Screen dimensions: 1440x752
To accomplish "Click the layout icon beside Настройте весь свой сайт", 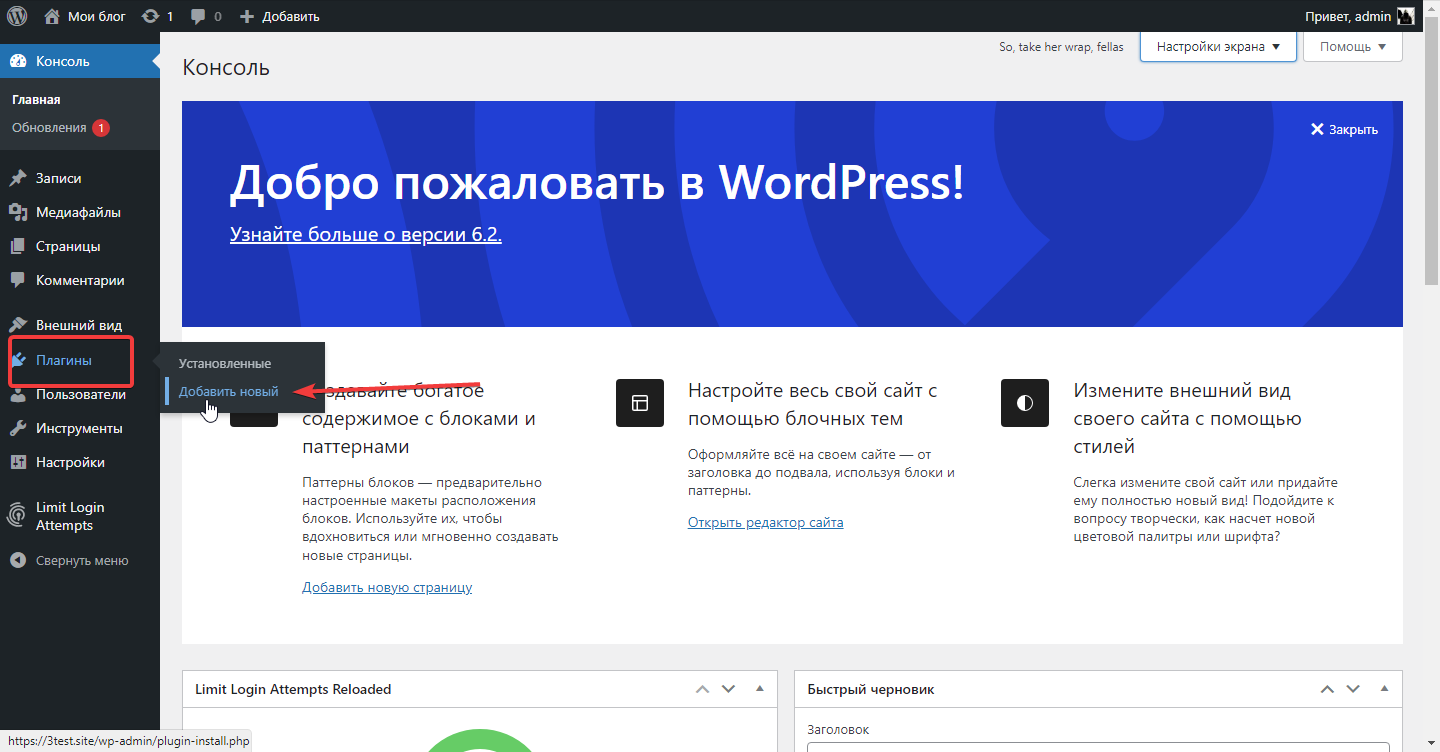I will pyautogui.click(x=640, y=403).
